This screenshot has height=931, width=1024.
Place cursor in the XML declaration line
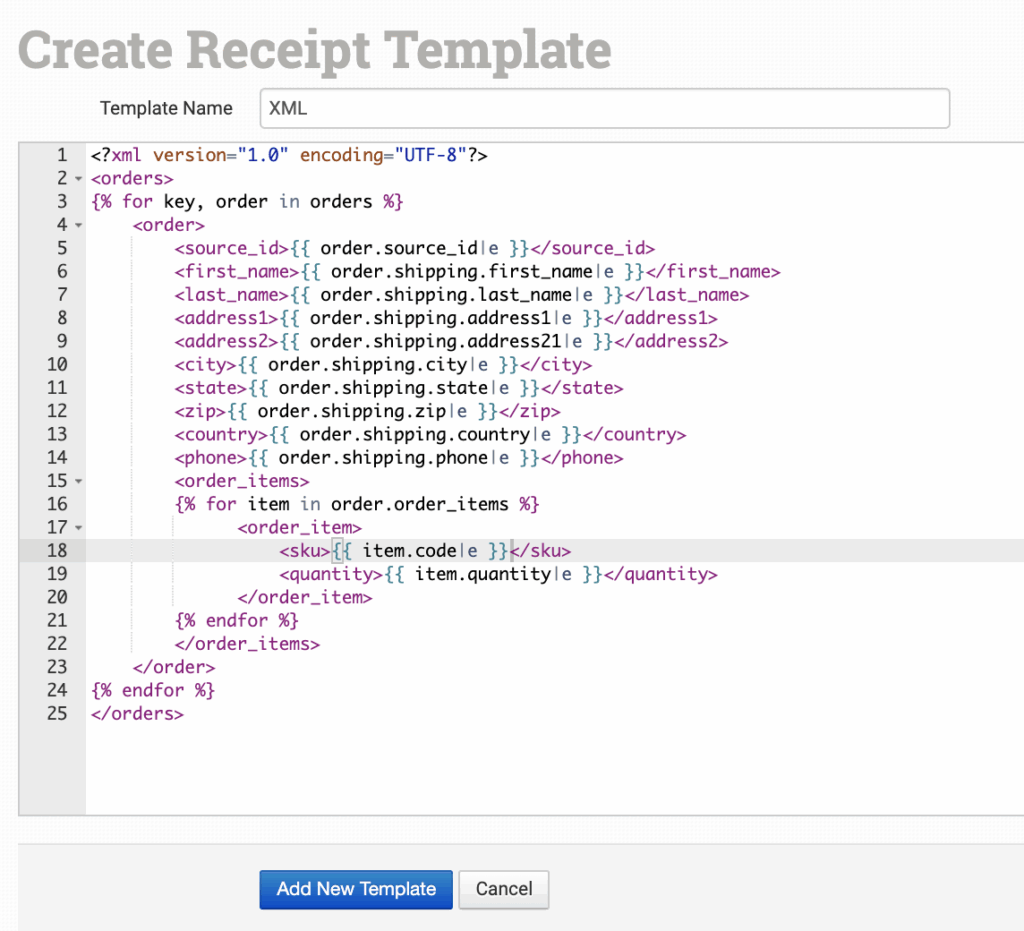coord(288,155)
